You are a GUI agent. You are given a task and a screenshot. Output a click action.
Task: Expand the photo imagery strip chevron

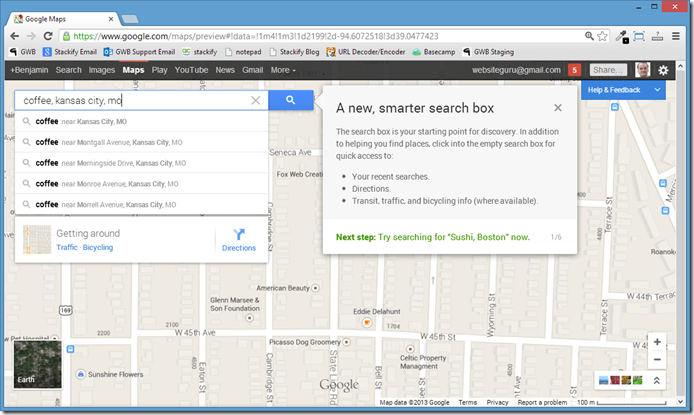click(x=657, y=380)
